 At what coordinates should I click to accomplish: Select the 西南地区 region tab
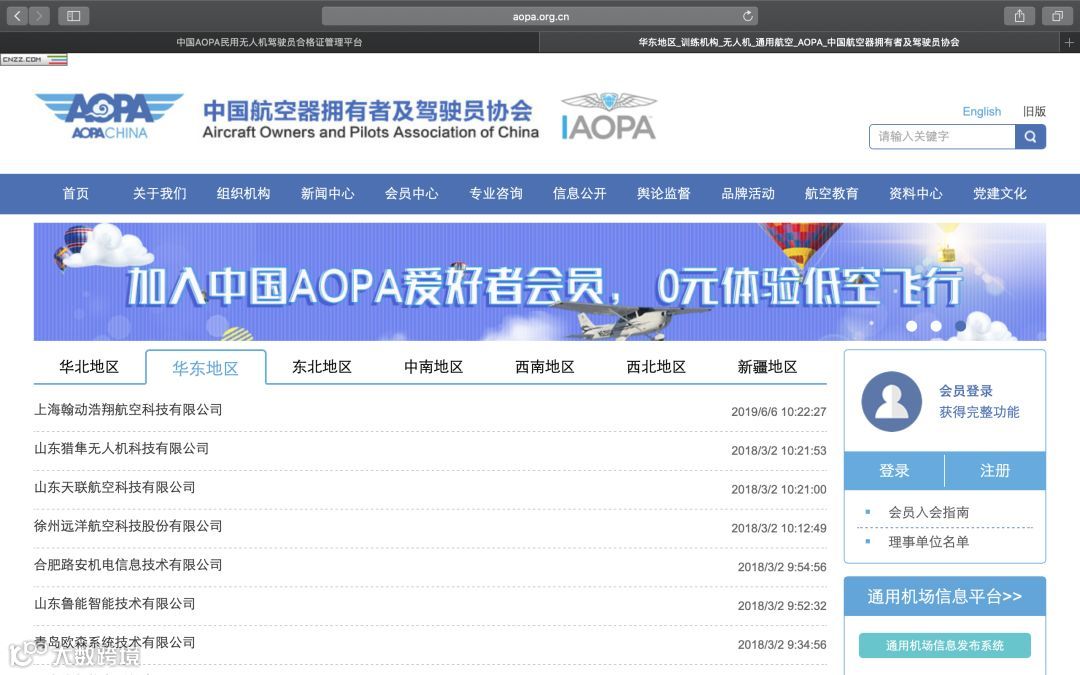pos(546,367)
